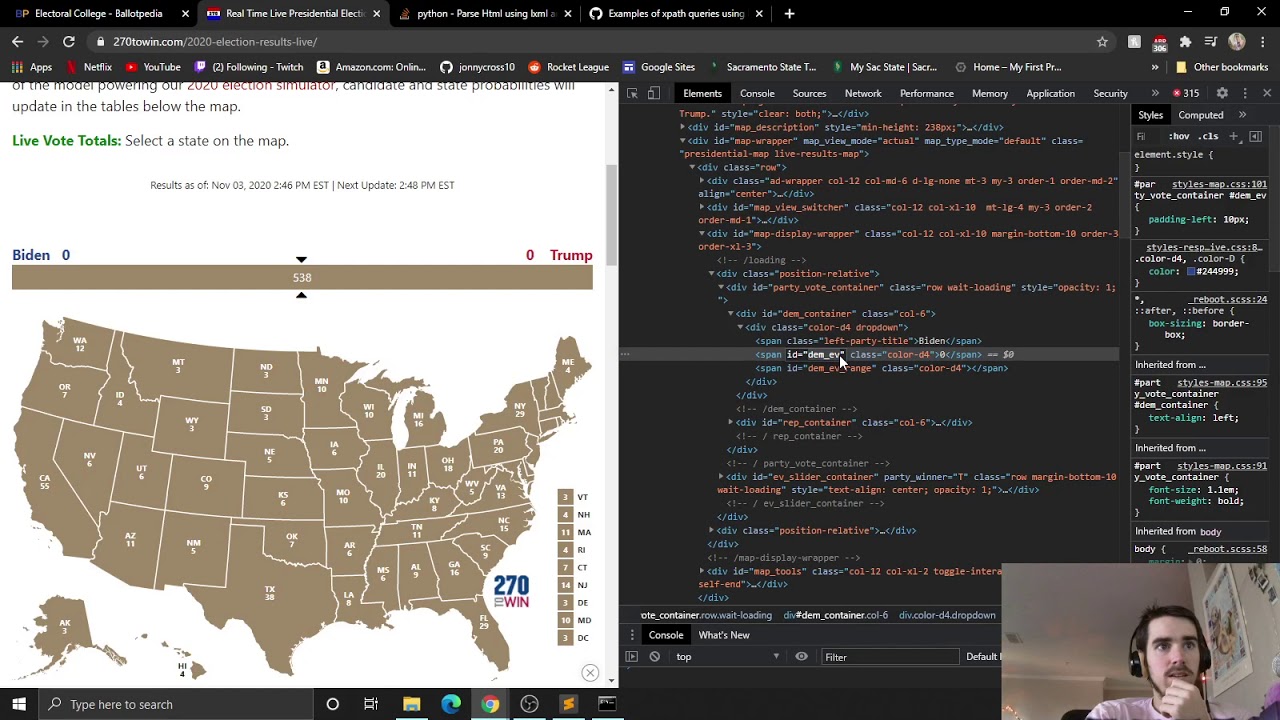Go back with browser back arrow
Screen dimensions: 1280x720
tap(17, 41)
